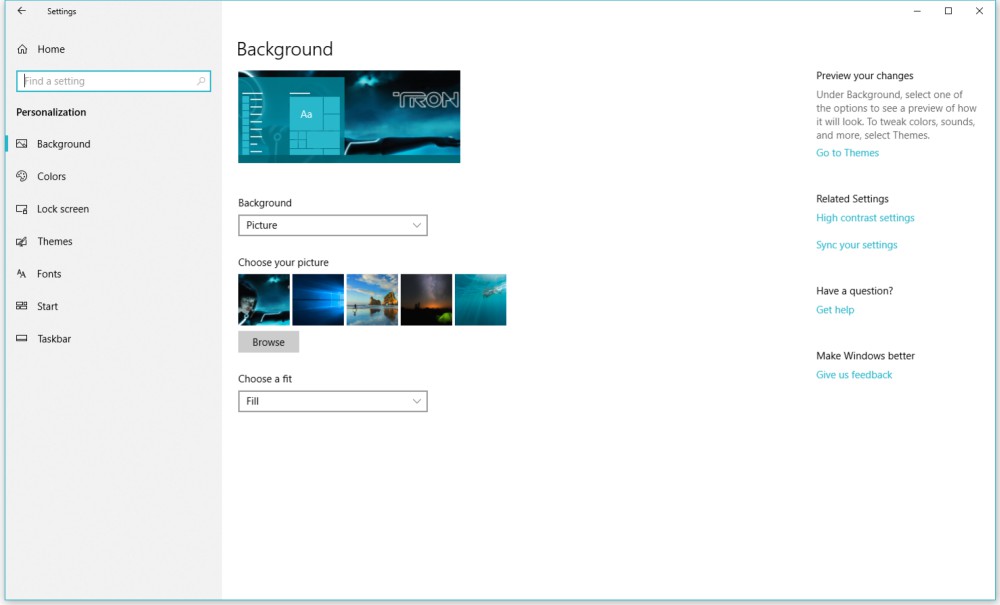1000x605 pixels.
Task: Click the Start tiles icon
Action: 22,306
